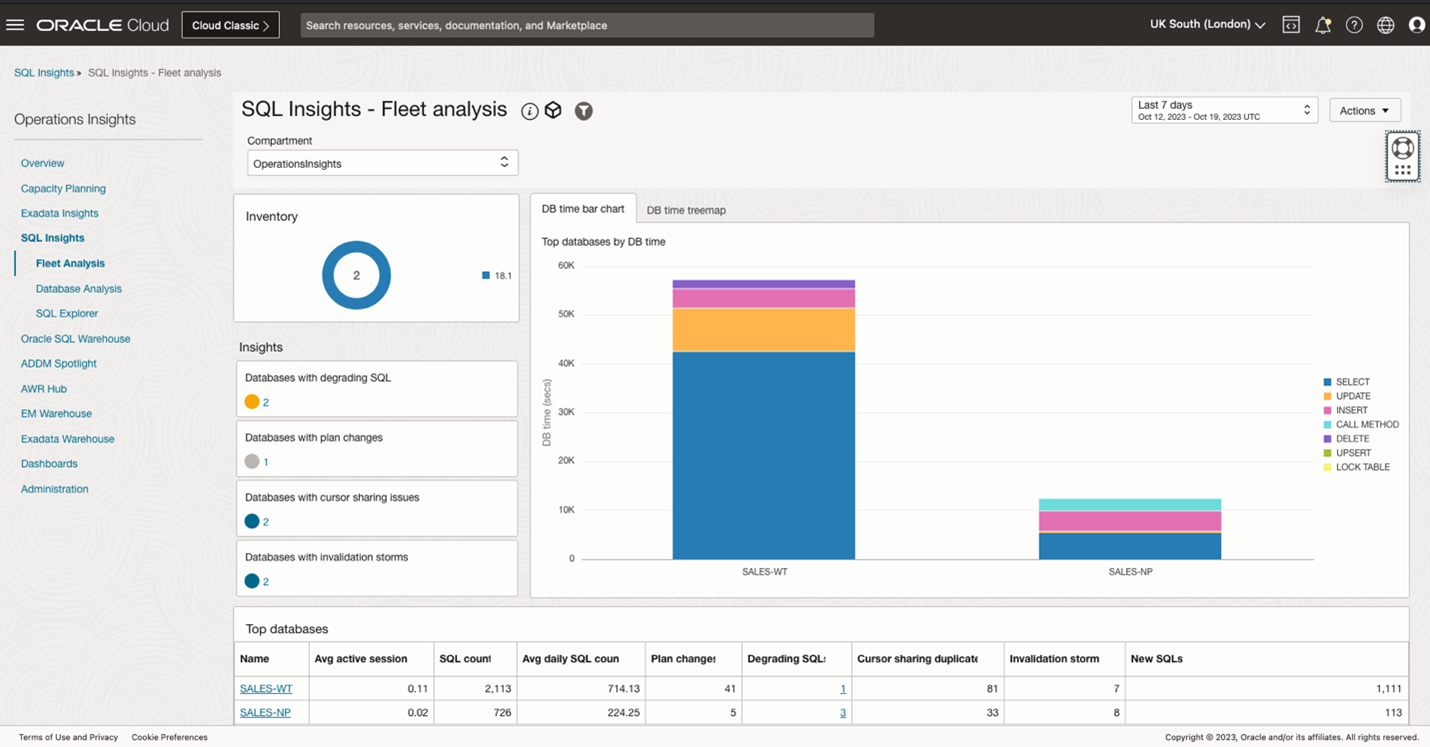Open Database Analysis in the sidebar
Image resolution: width=1430 pixels, height=747 pixels.
click(79, 288)
